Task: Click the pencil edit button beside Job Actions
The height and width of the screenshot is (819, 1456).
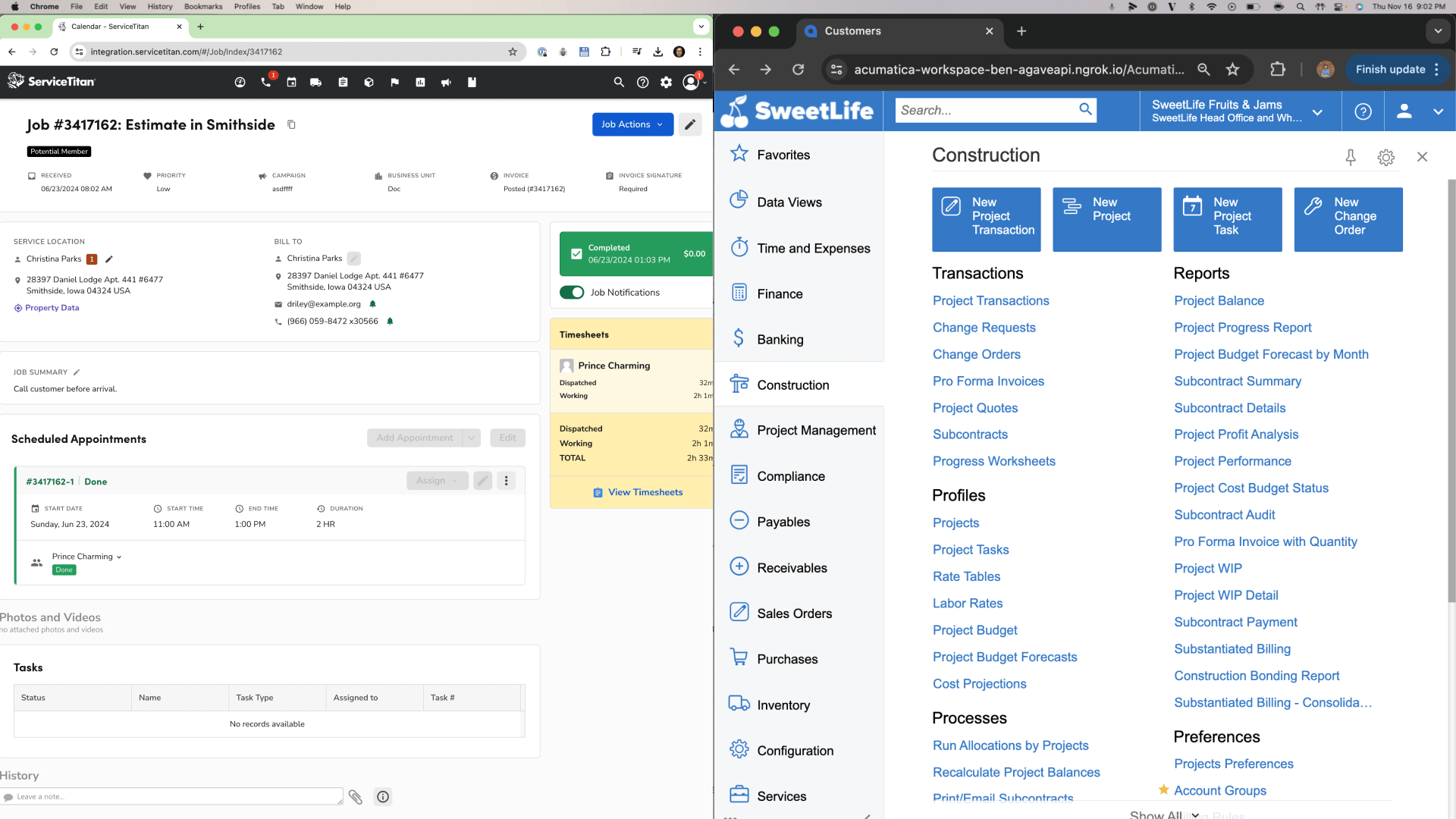Action: 690,124
